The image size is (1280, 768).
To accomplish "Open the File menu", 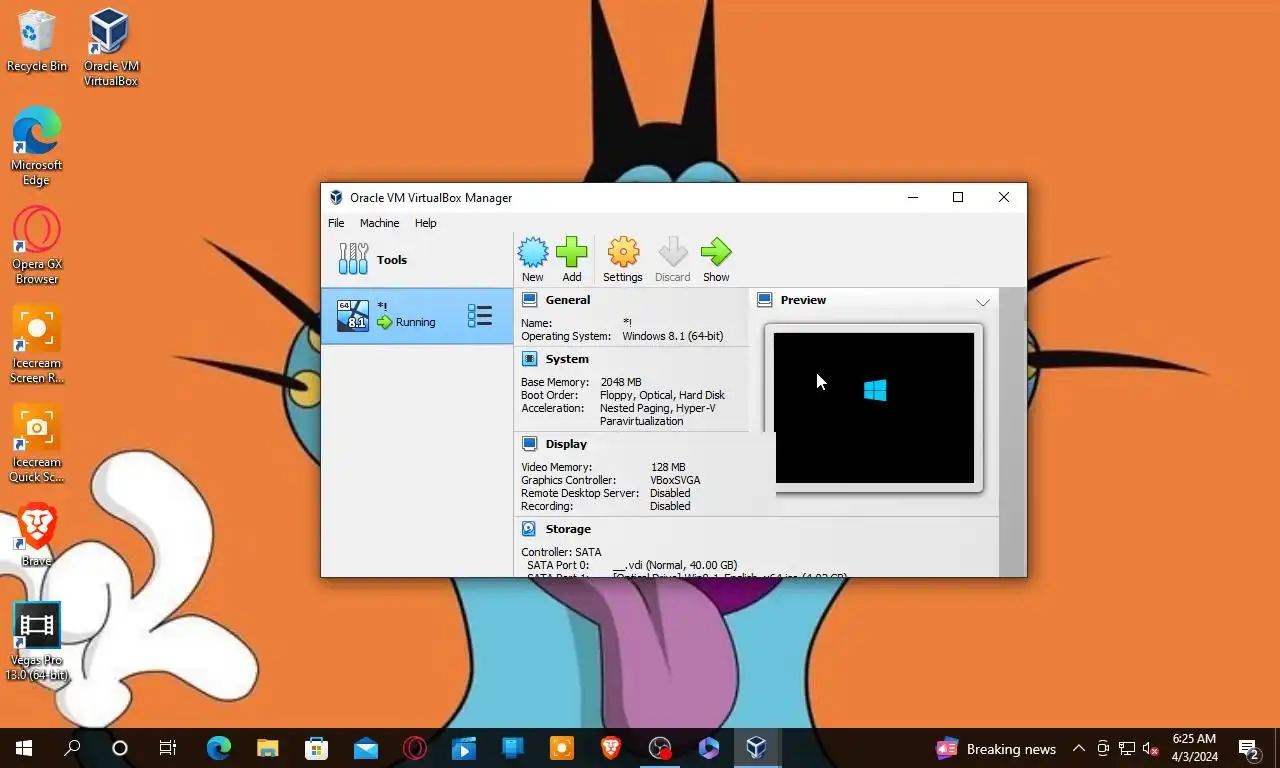I will (x=336, y=223).
